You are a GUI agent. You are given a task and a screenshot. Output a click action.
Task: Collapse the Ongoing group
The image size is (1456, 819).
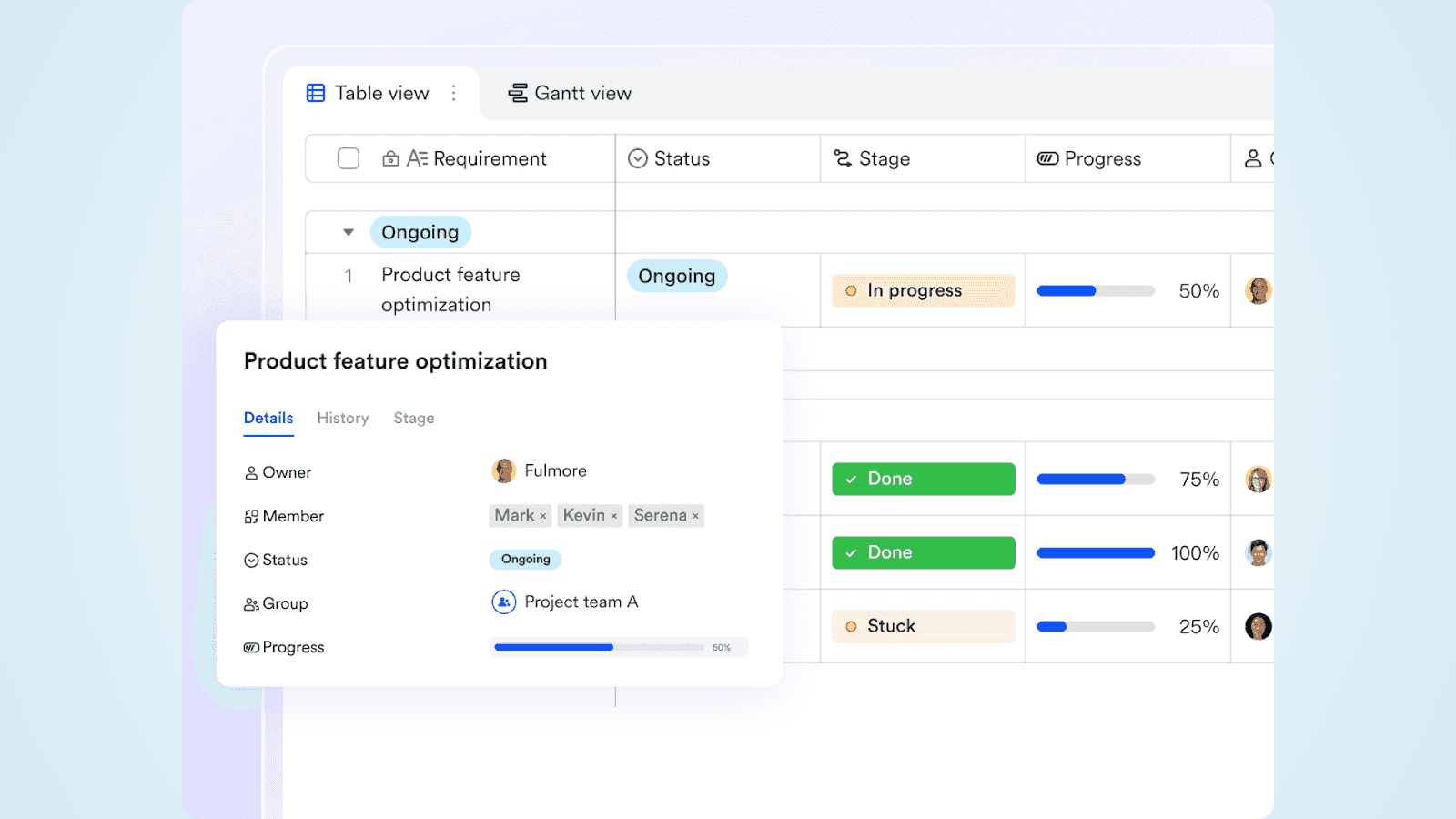(349, 231)
